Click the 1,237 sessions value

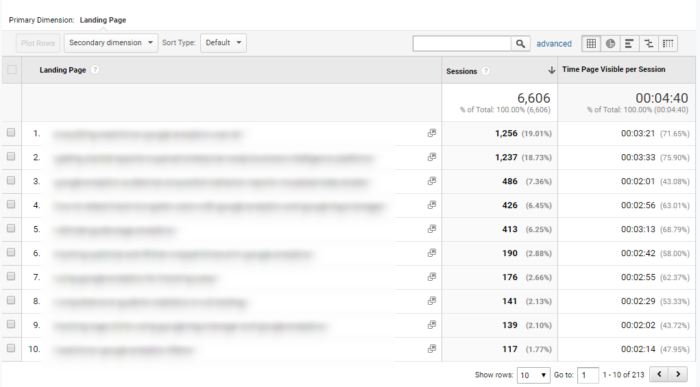click(506, 157)
